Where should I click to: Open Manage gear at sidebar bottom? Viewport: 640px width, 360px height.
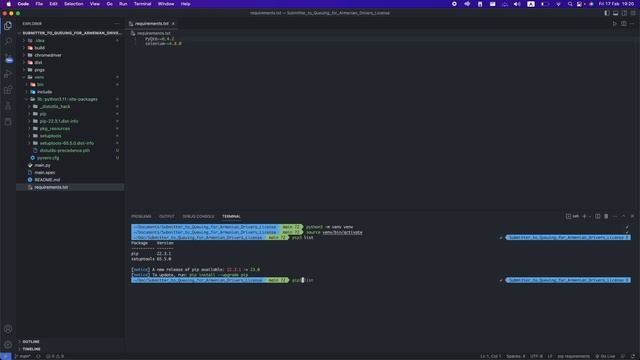[8, 345]
